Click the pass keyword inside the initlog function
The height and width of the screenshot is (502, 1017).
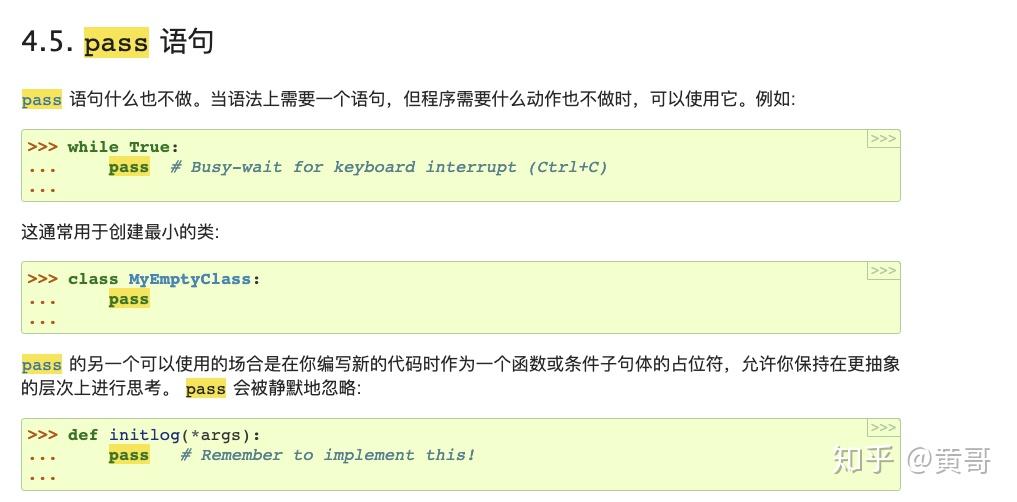point(129,455)
